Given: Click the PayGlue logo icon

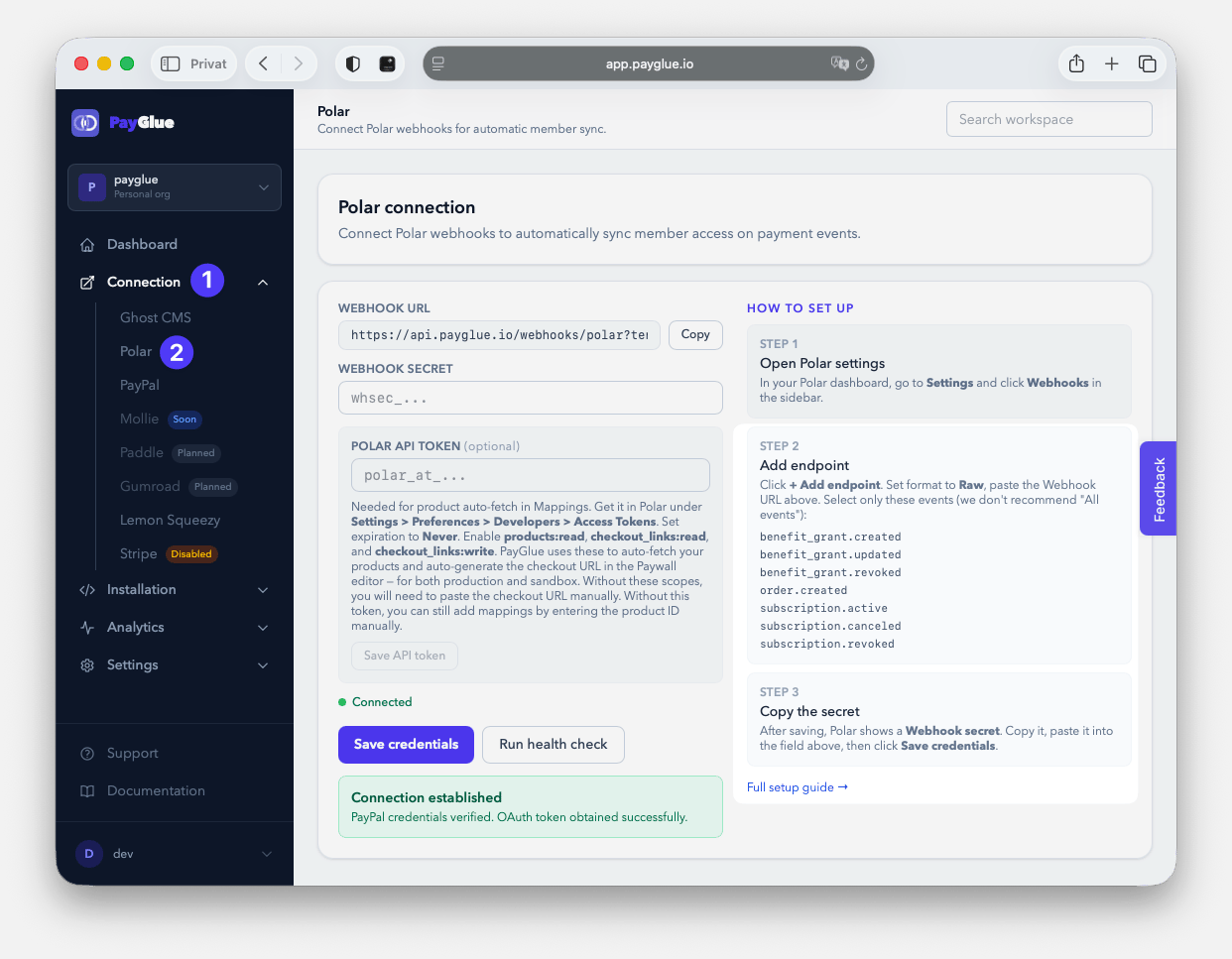Looking at the screenshot, I should [x=85, y=123].
